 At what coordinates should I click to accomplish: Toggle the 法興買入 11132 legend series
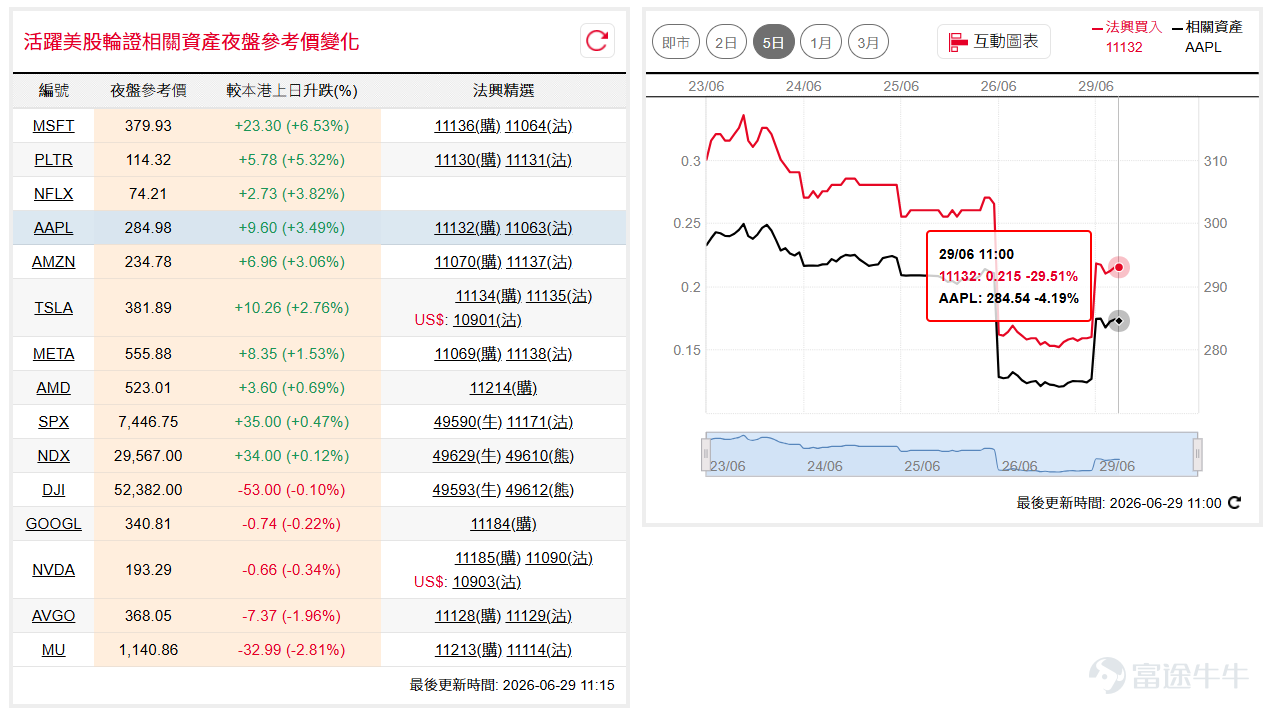point(1126,37)
